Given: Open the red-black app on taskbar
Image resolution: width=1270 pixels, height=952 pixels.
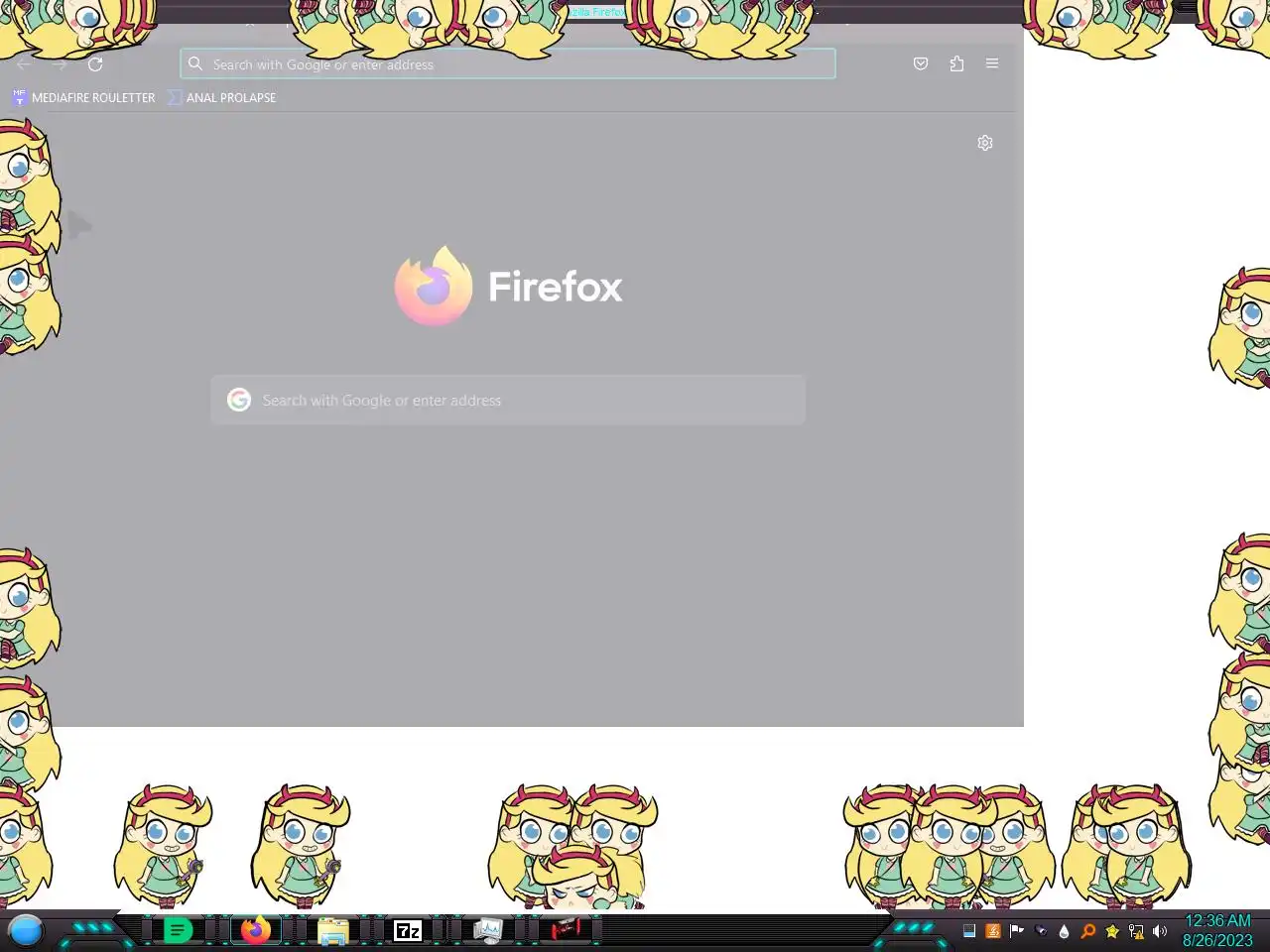Looking at the screenshot, I should tap(566, 930).
